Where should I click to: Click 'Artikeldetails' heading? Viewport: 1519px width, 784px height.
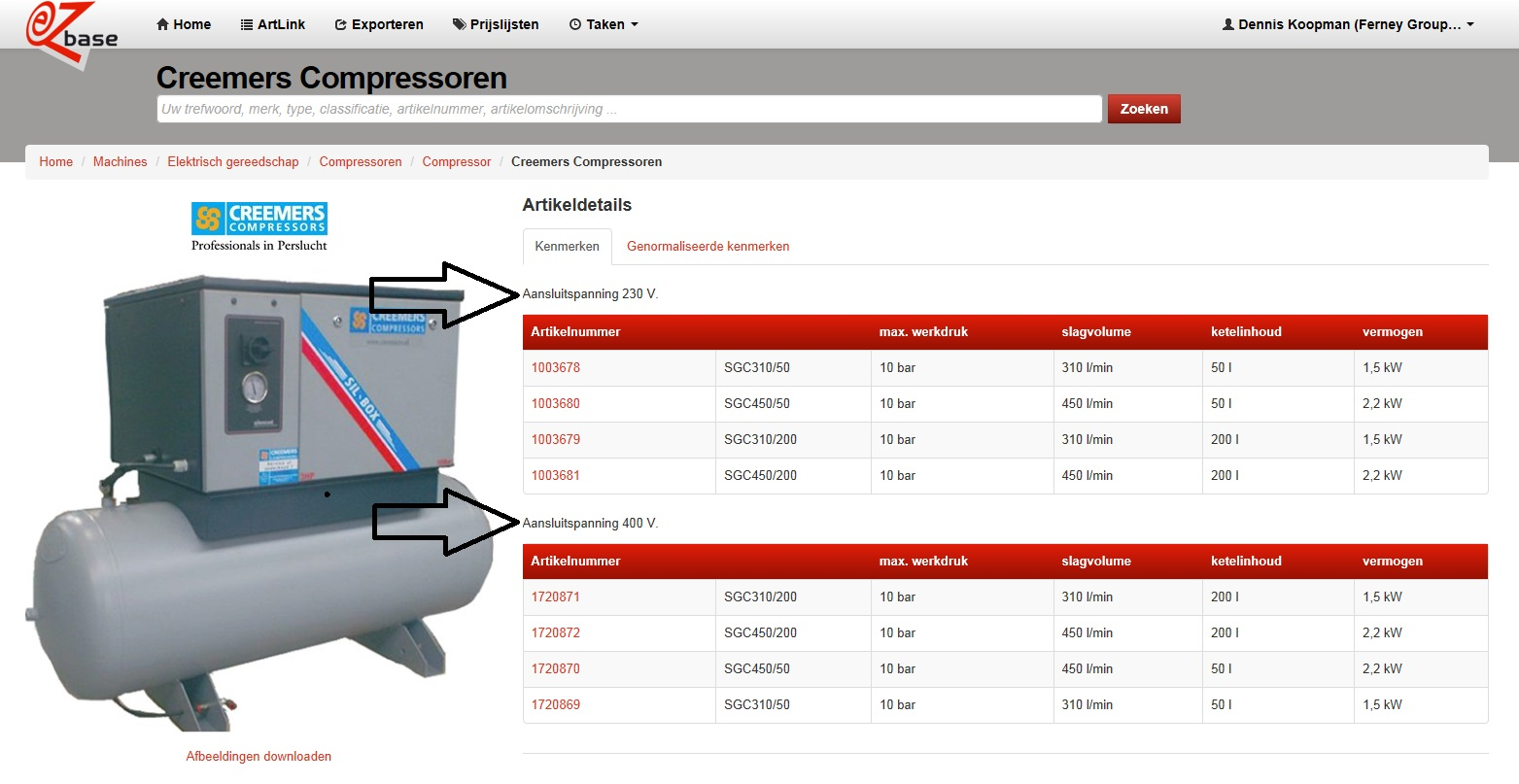tap(577, 205)
